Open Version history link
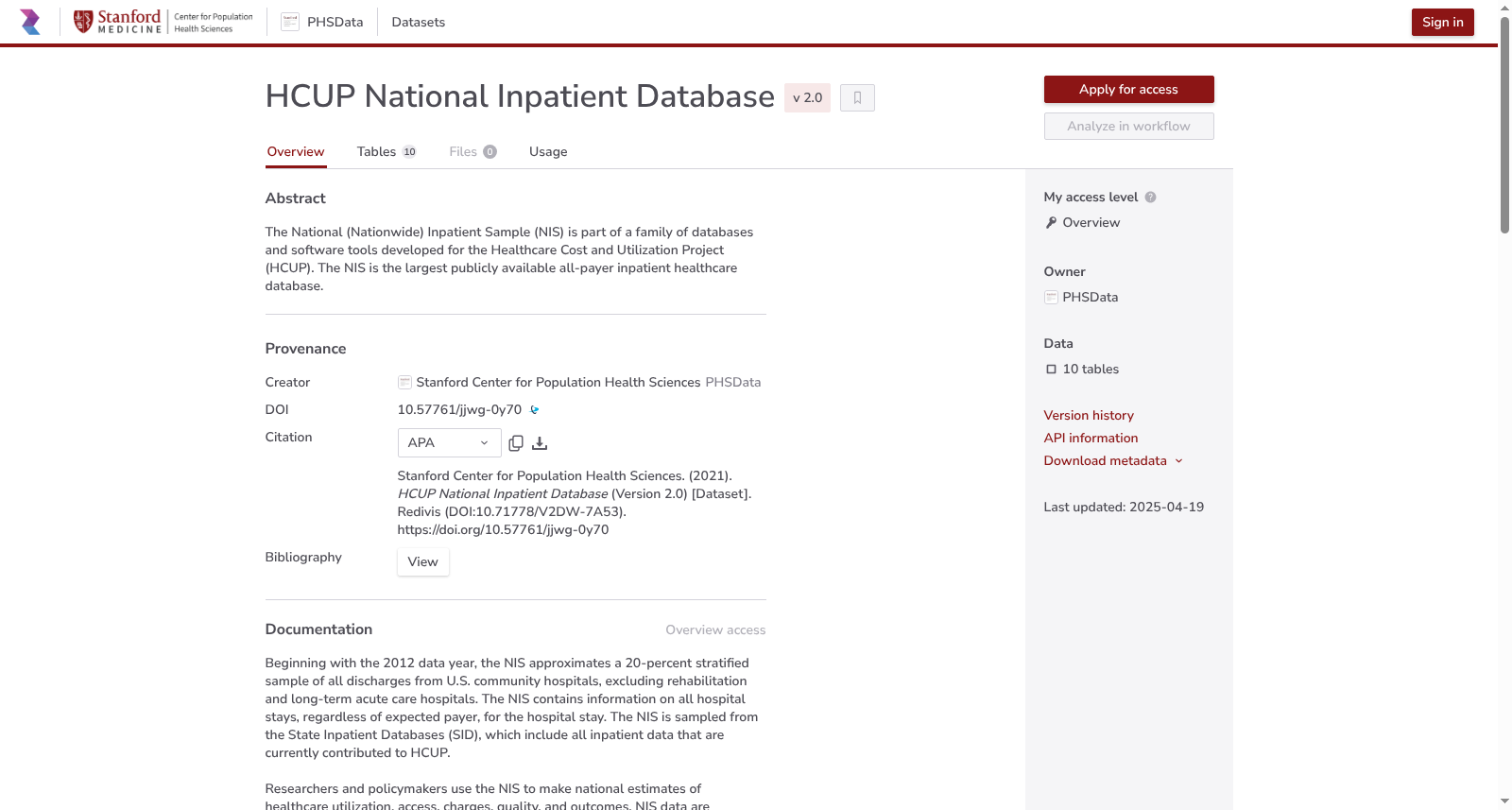Screen dimensions: 1512x810 (x=1089, y=416)
